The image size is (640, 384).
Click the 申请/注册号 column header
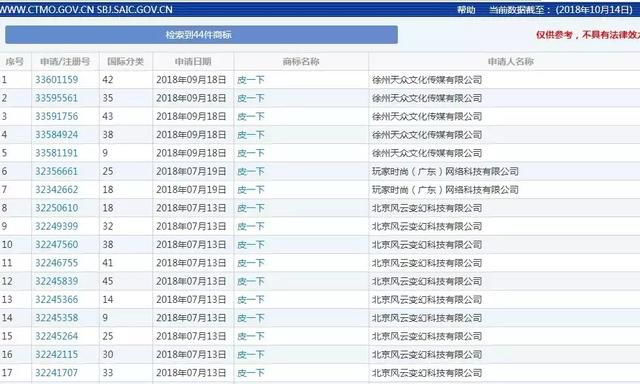[65, 62]
